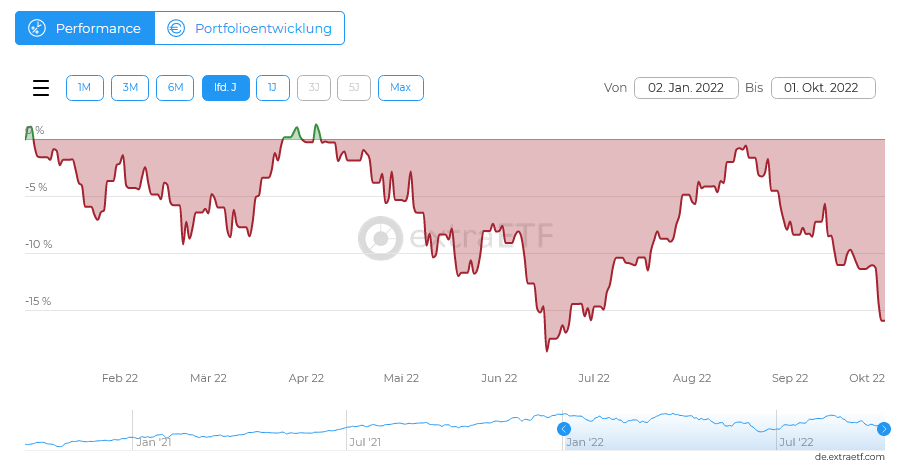Click Jan '21 in the navigator timeline
This screenshot has height=474, width=897.
(154, 441)
